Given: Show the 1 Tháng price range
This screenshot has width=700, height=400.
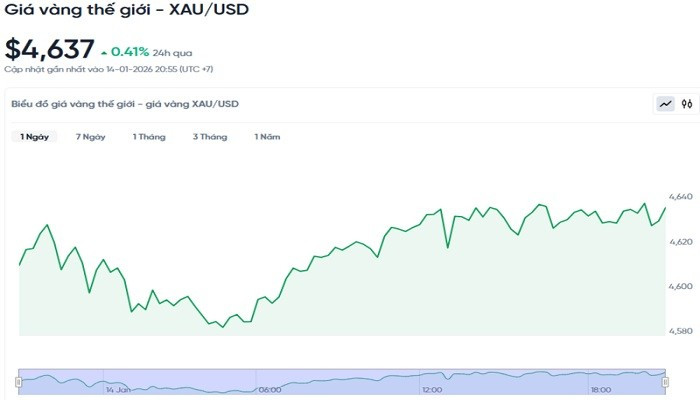Looking at the screenshot, I should point(149,136).
